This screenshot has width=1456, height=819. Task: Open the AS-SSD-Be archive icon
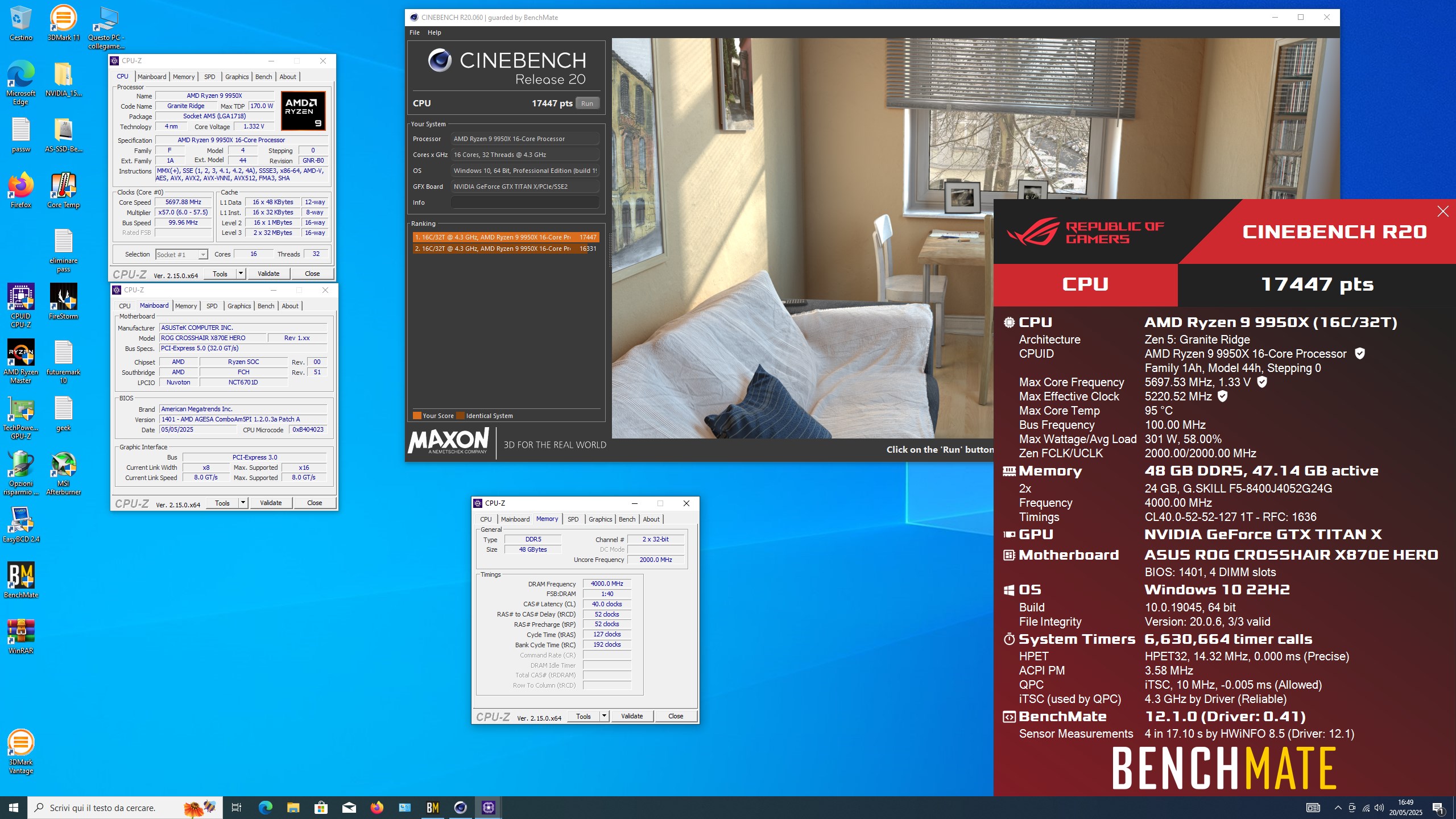click(x=63, y=135)
